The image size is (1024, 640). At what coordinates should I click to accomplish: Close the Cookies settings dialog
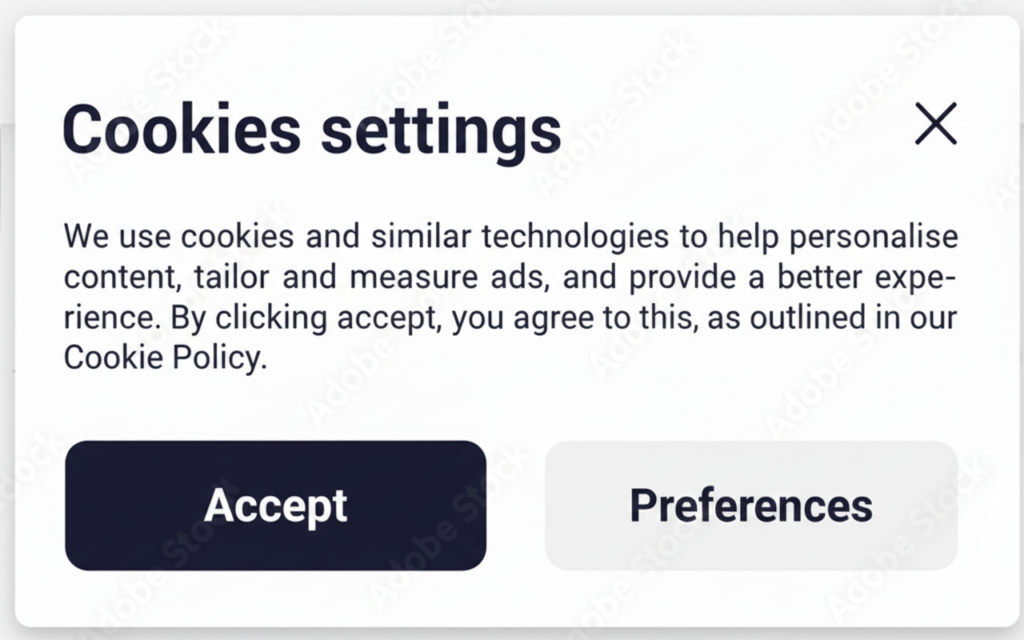pos(935,124)
